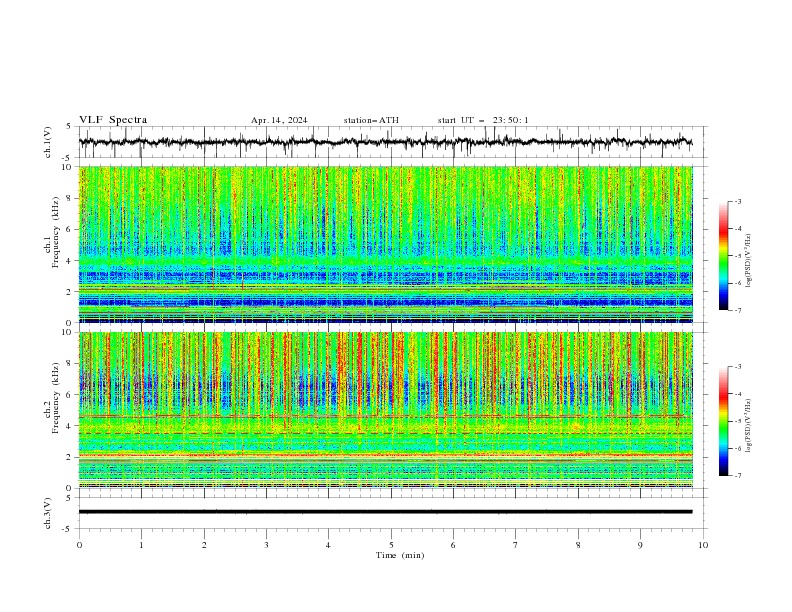Click the ch.2 spectrogram color scale bar
The height and width of the screenshot is (612, 792).
[723, 421]
